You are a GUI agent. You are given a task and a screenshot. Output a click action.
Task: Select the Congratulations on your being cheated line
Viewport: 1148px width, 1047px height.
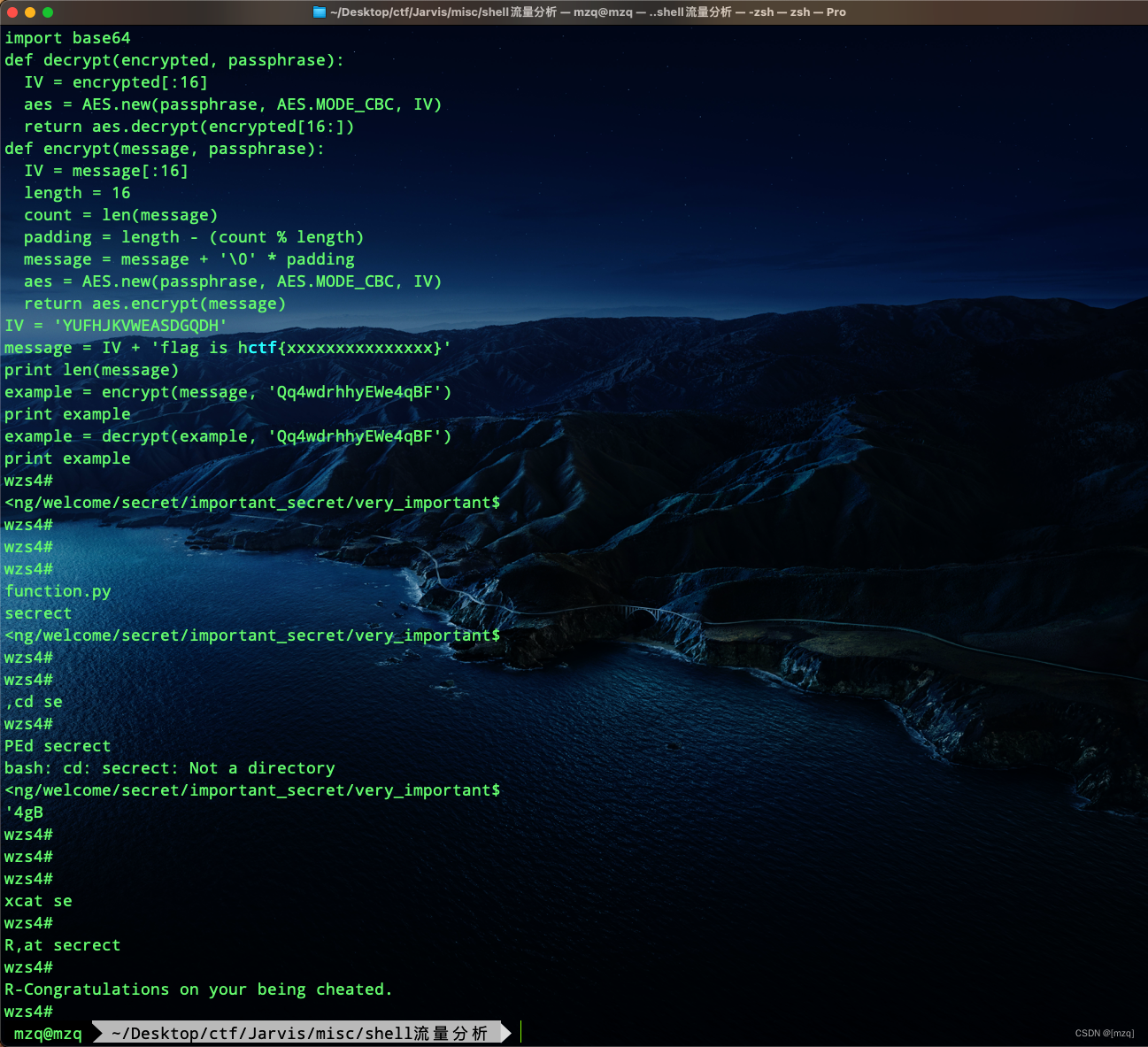(x=198, y=989)
